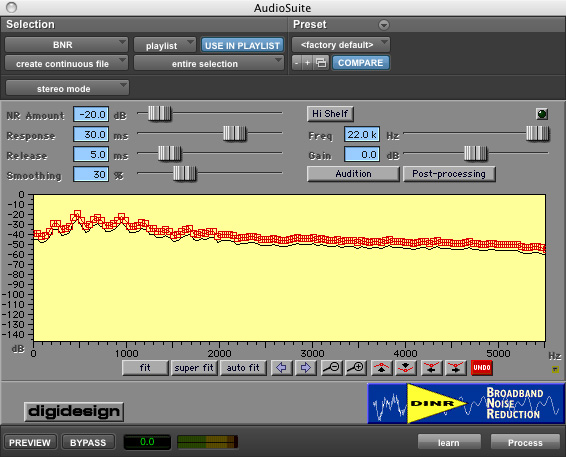Image resolution: width=566 pixels, height=457 pixels.
Task: Click the Process button
Action: pyautogui.click(x=525, y=443)
